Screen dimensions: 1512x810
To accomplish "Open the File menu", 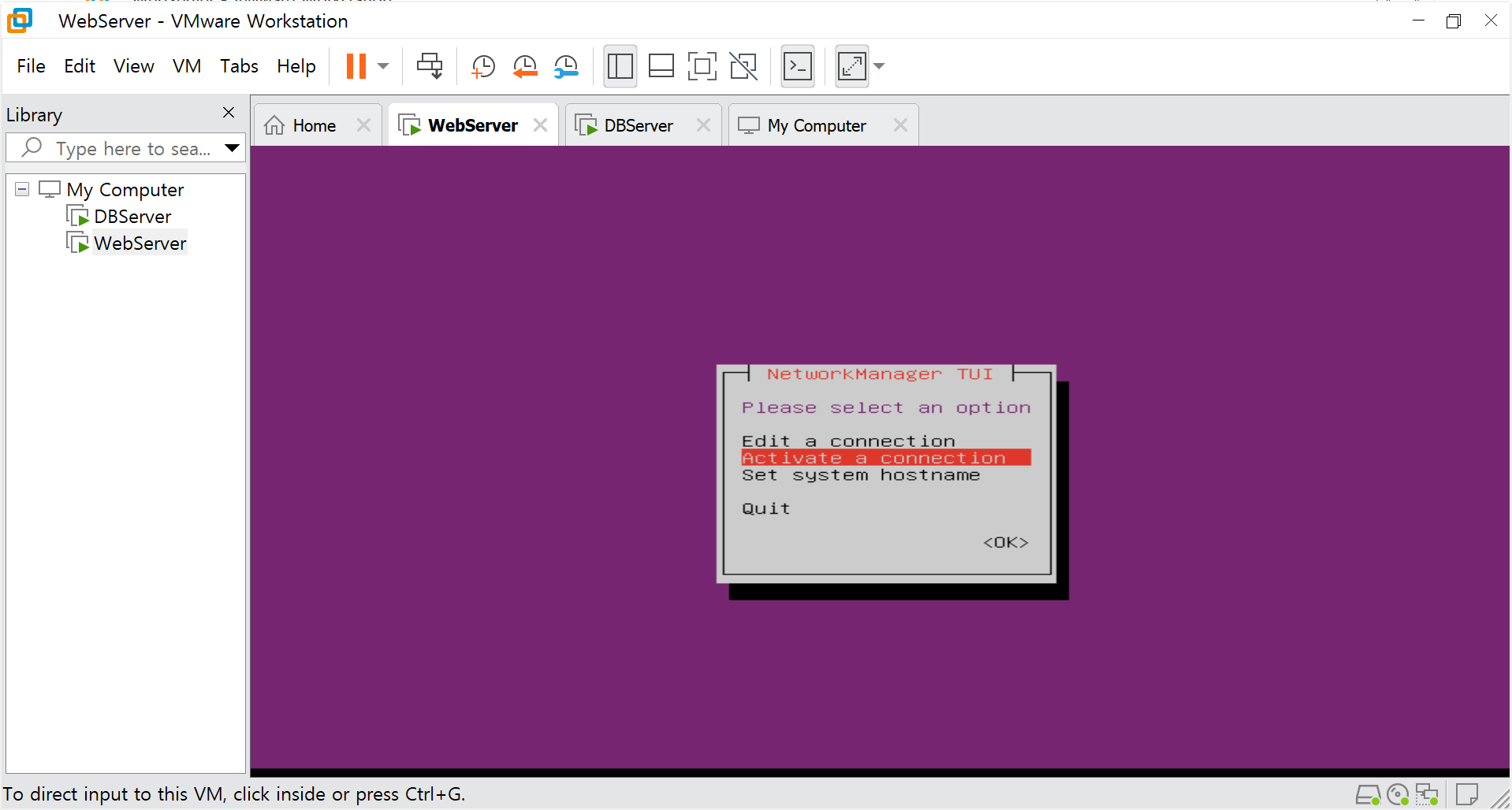I will point(32,66).
